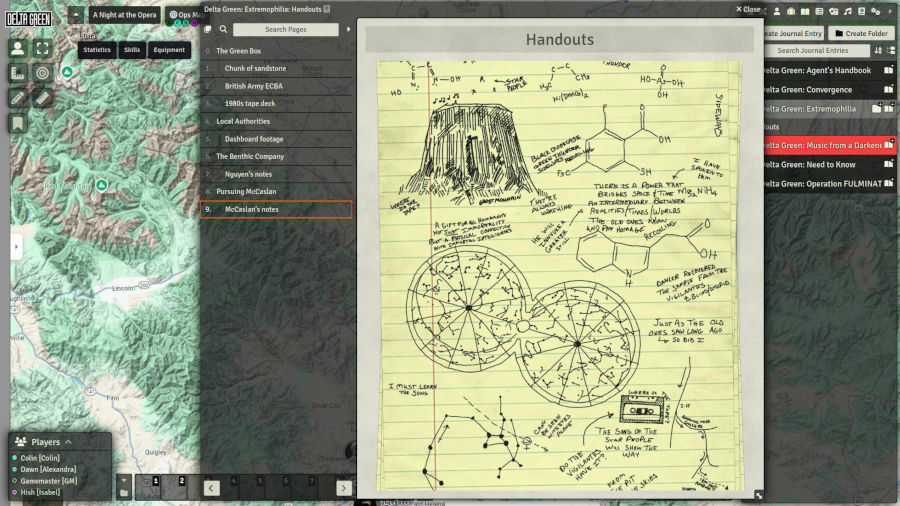Switch to A Night at the Opera scene

coord(124,15)
